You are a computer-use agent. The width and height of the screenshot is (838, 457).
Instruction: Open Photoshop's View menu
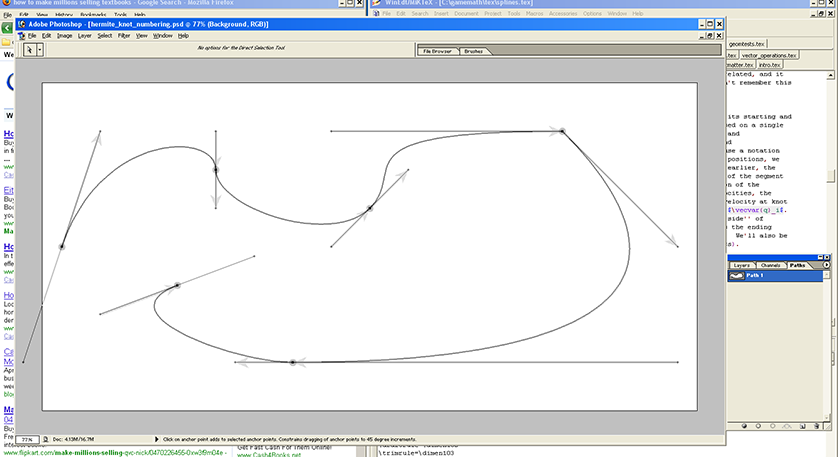point(142,36)
